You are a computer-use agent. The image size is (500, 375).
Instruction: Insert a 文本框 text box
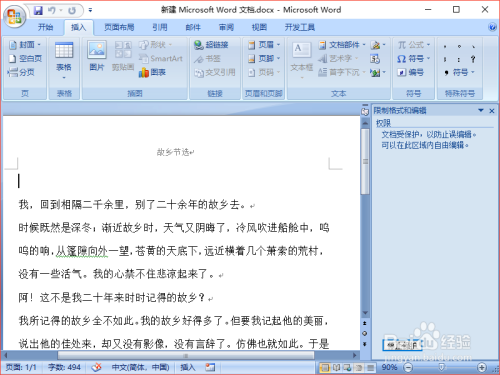coord(302,61)
